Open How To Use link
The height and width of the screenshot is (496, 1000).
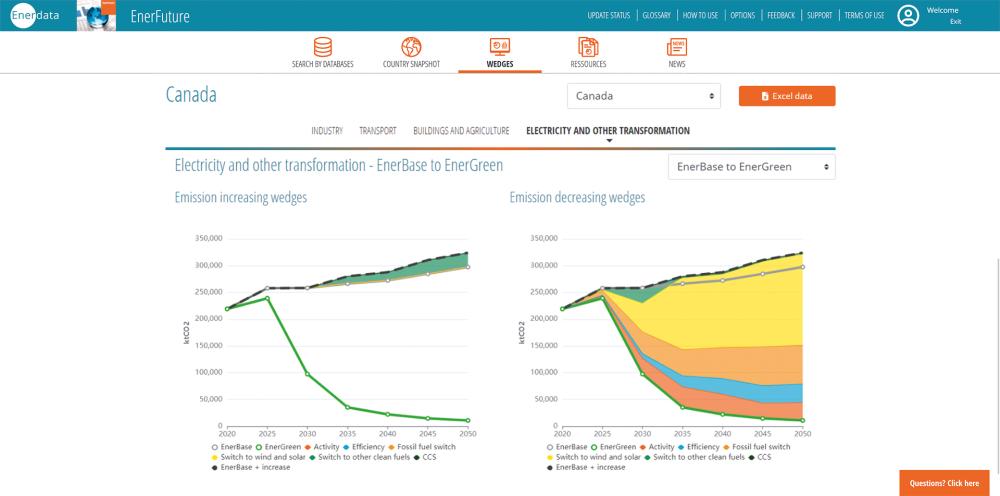(700, 15)
